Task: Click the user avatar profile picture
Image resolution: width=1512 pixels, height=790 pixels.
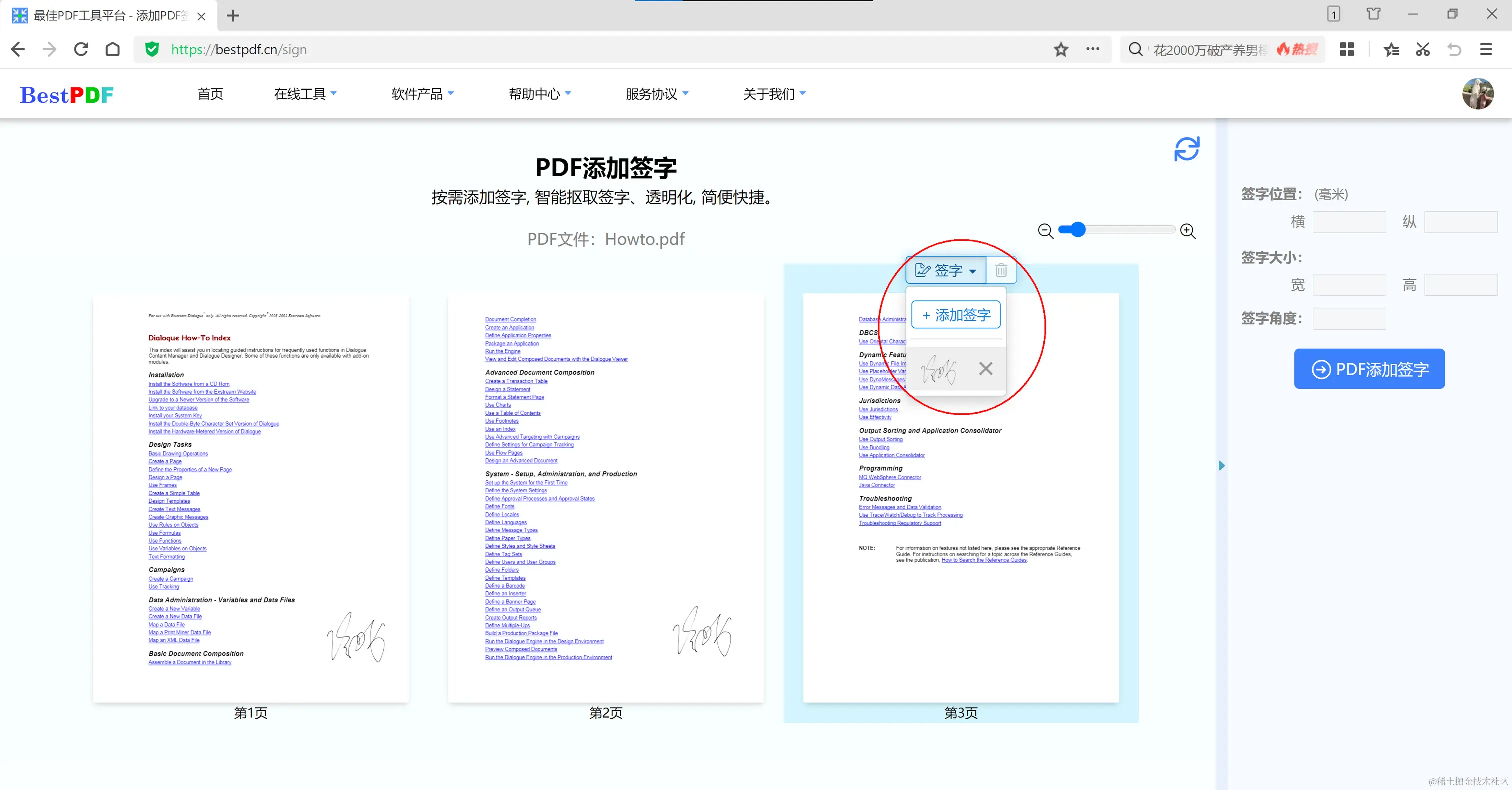Action: 1477,94
